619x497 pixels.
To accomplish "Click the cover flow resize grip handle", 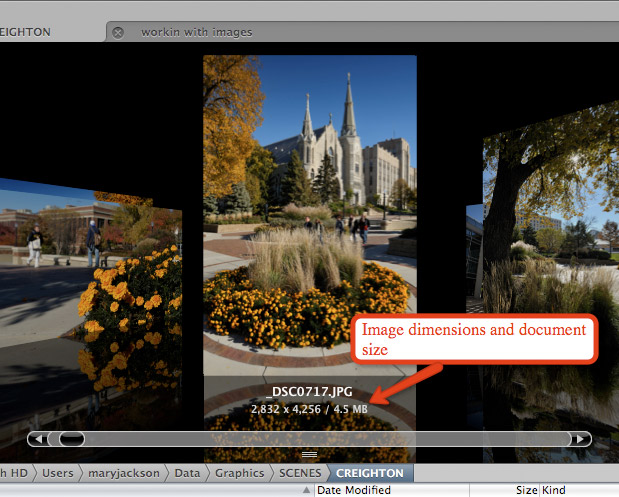I will tap(309, 454).
